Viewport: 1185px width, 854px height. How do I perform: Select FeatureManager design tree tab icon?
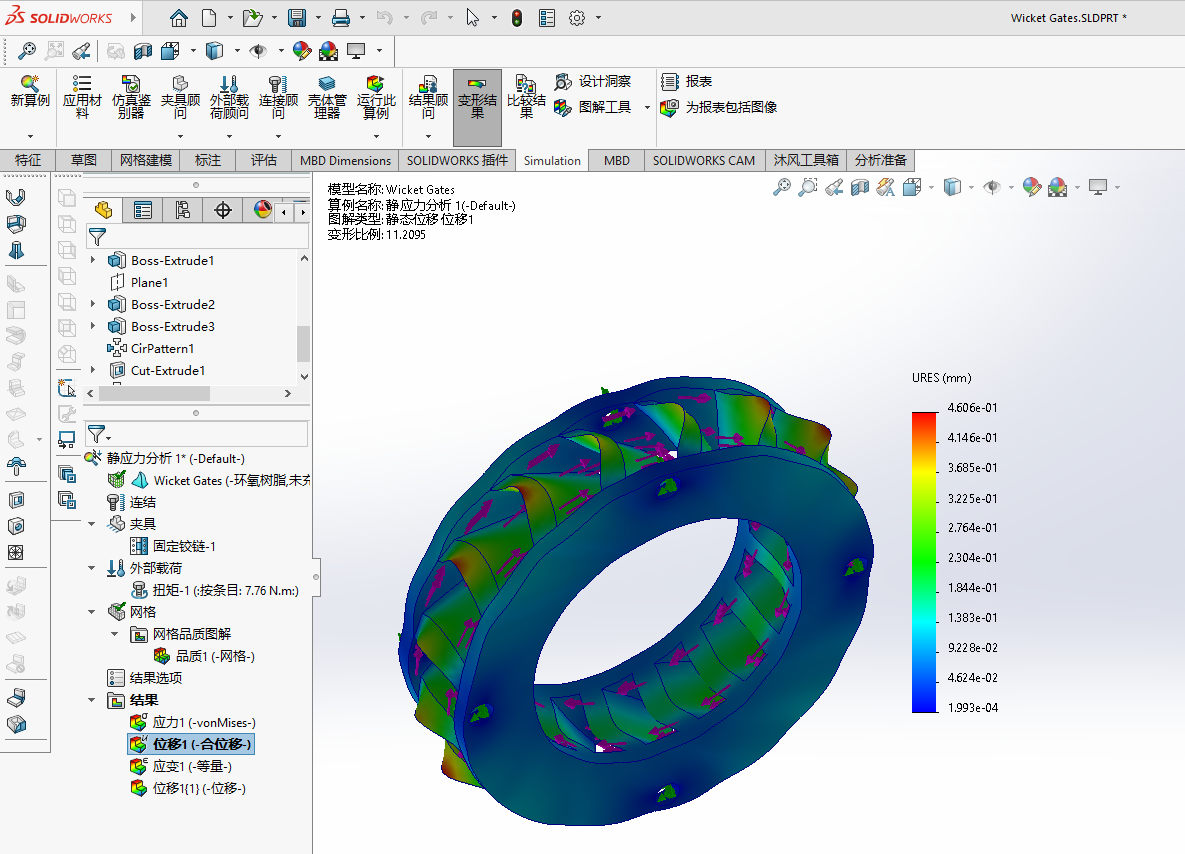tap(104, 210)
